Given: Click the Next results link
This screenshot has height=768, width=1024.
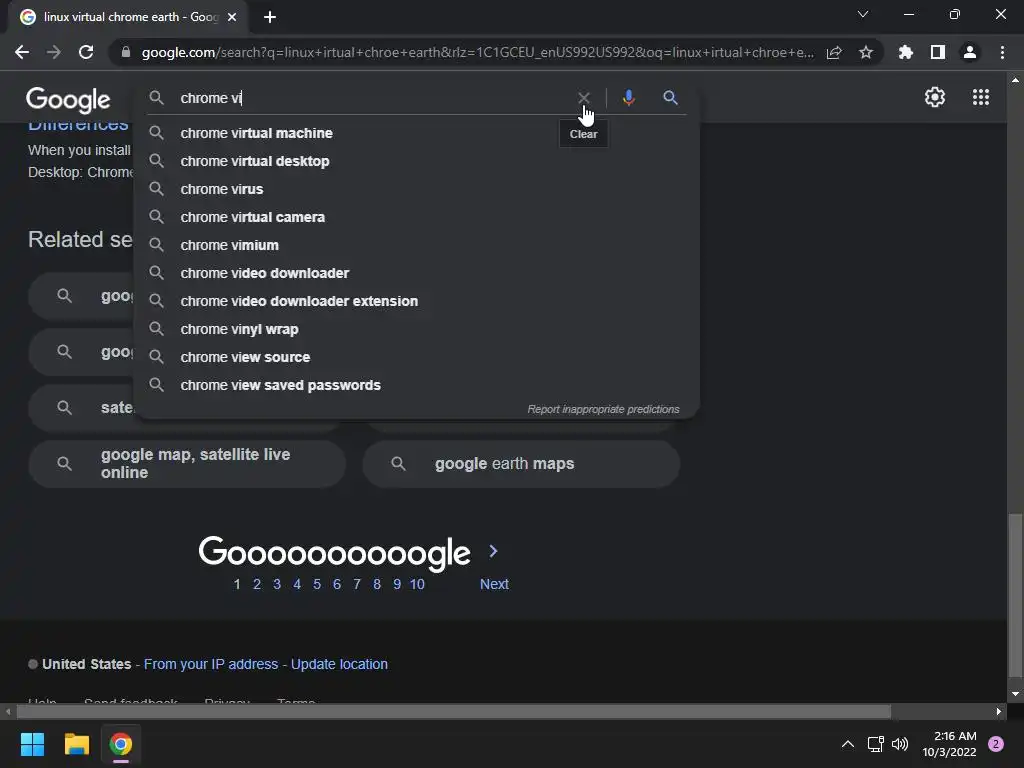Looking at the screenshot, I should pos(494,584).
